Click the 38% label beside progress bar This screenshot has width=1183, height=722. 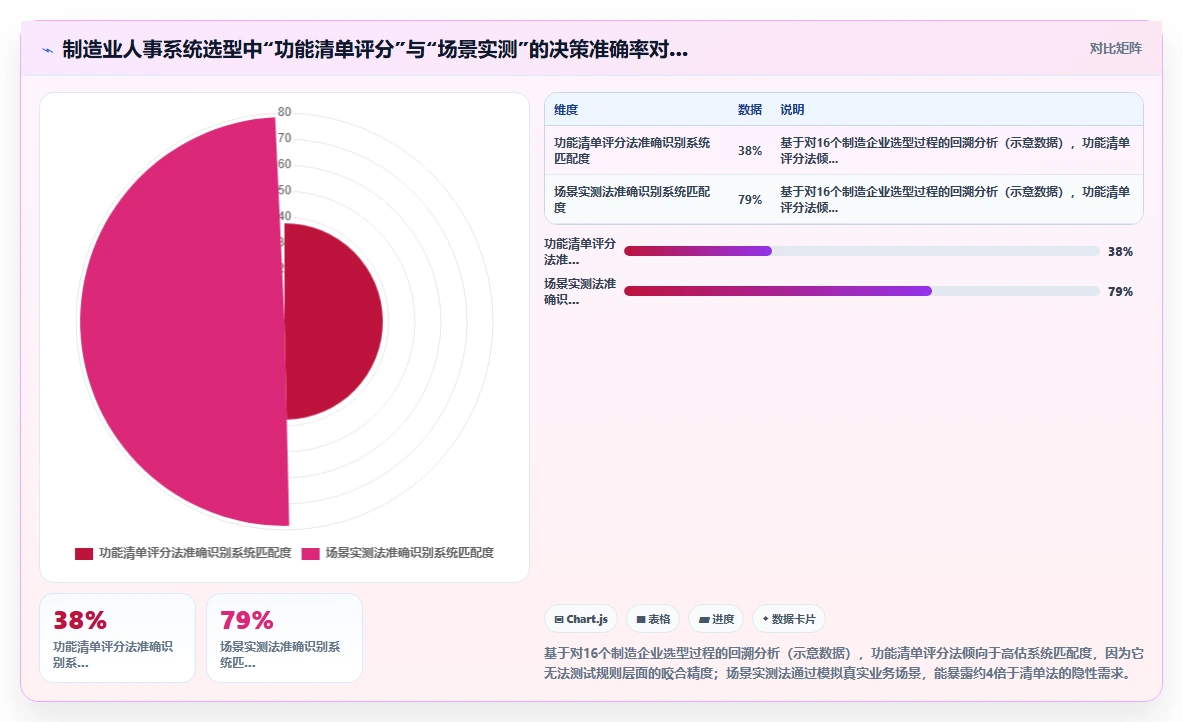click(x=1120, y=251)
